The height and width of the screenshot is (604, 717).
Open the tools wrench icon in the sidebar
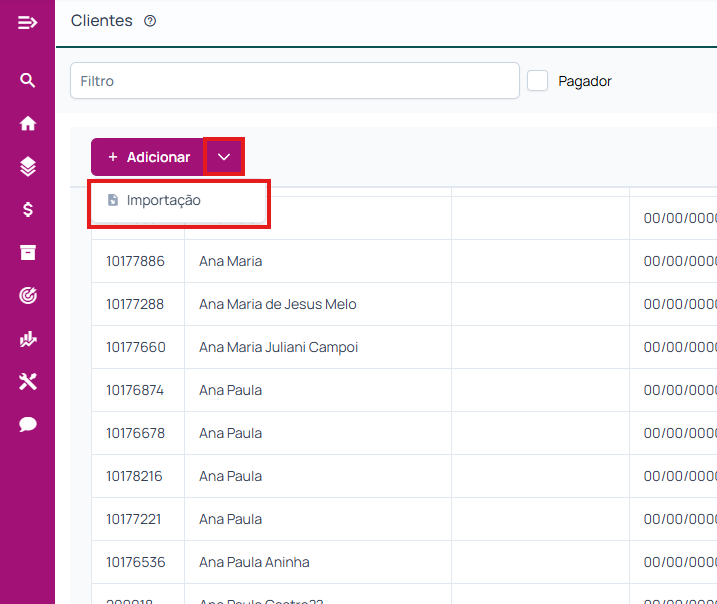(28, 381)
